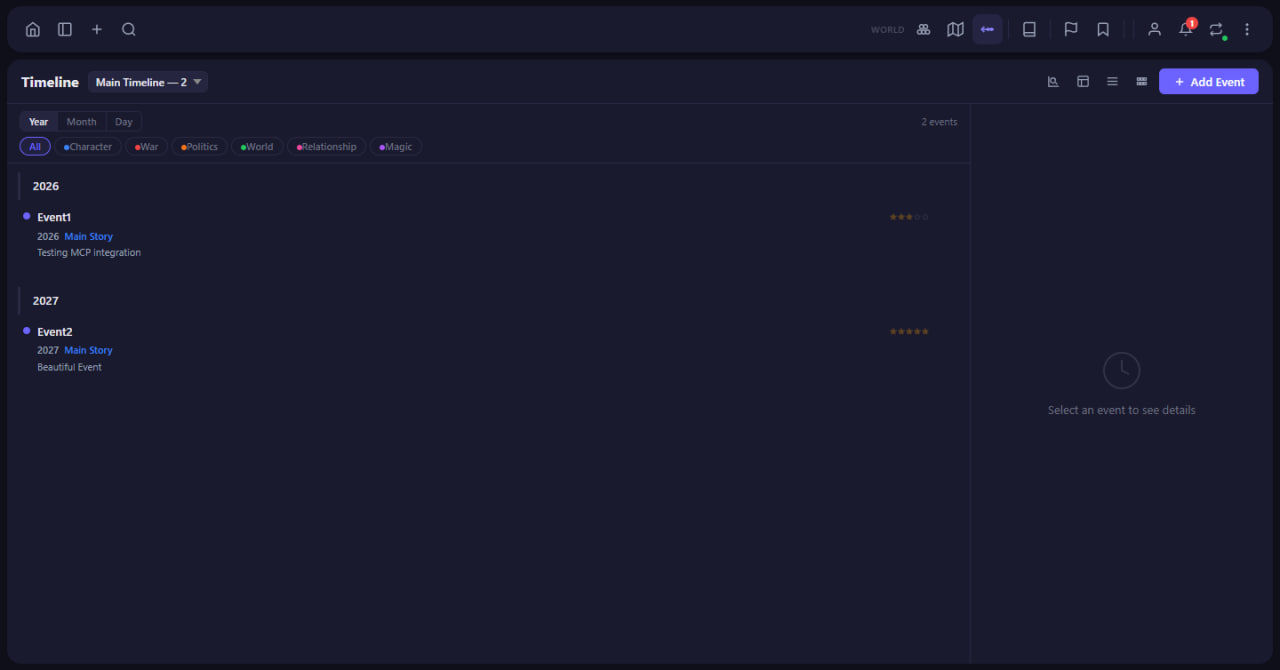Click the 2027 year heading
The height and width of the screenshot is (670, 1280).
[x=46, y=301]
